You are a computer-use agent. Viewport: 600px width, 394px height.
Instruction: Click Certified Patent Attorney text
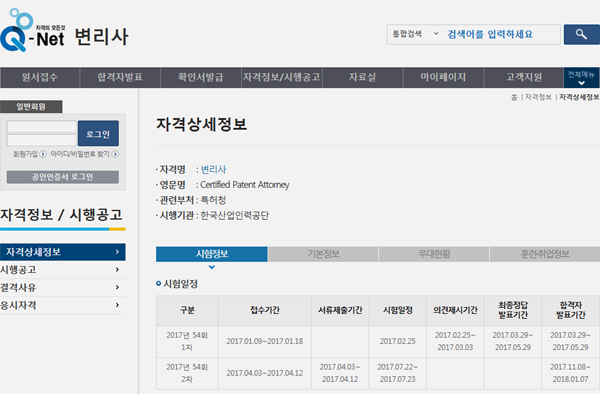click(x=245, y=185)
